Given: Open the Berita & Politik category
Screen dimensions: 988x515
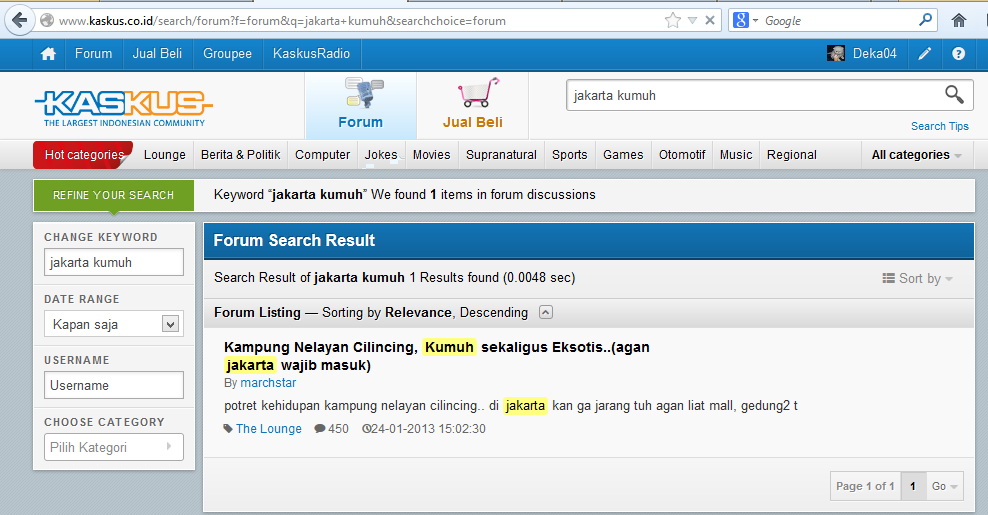Looking at the screenshot, I should click(240, 154).
